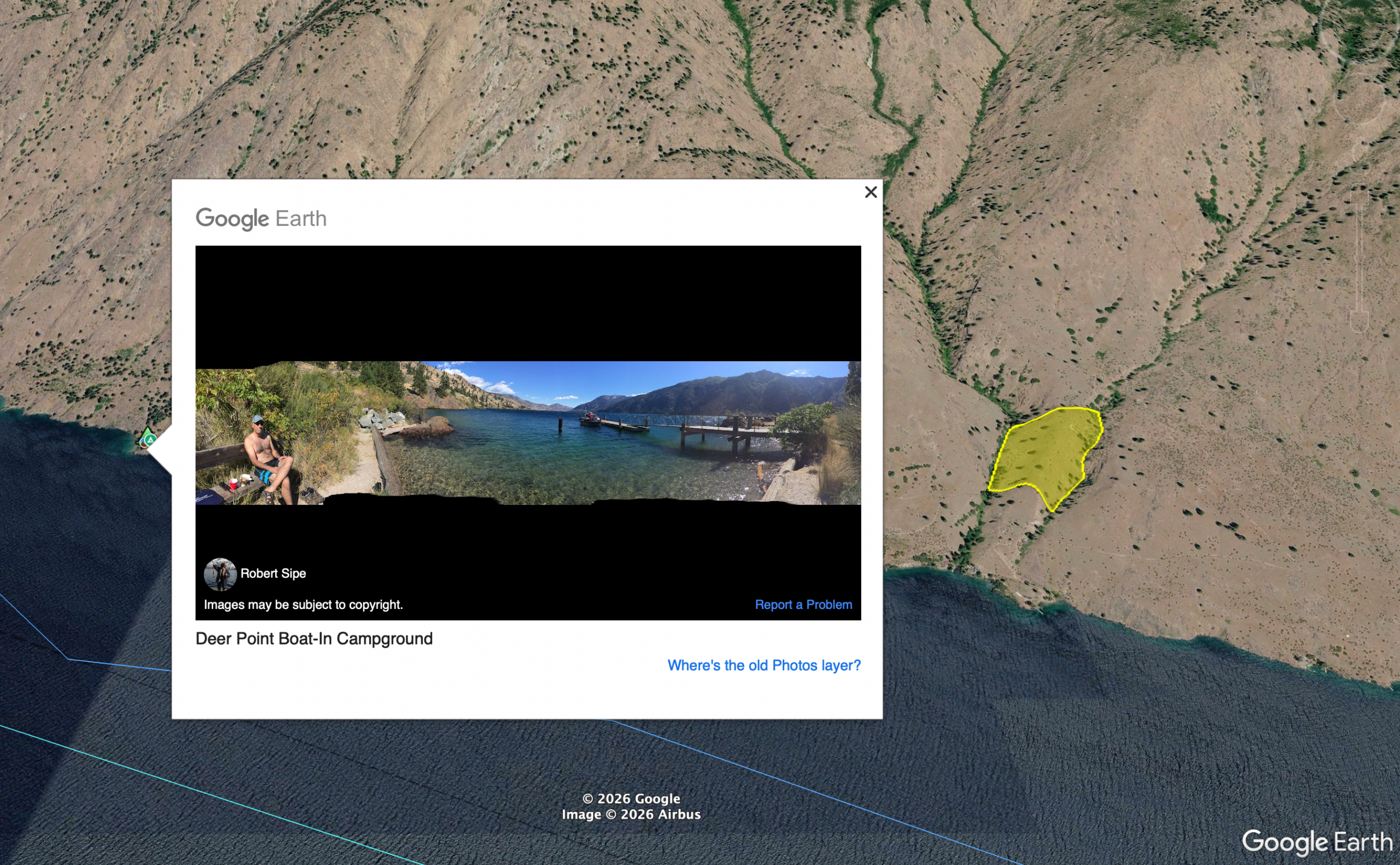Click the Robert Sipe author name

coord(273,573)
